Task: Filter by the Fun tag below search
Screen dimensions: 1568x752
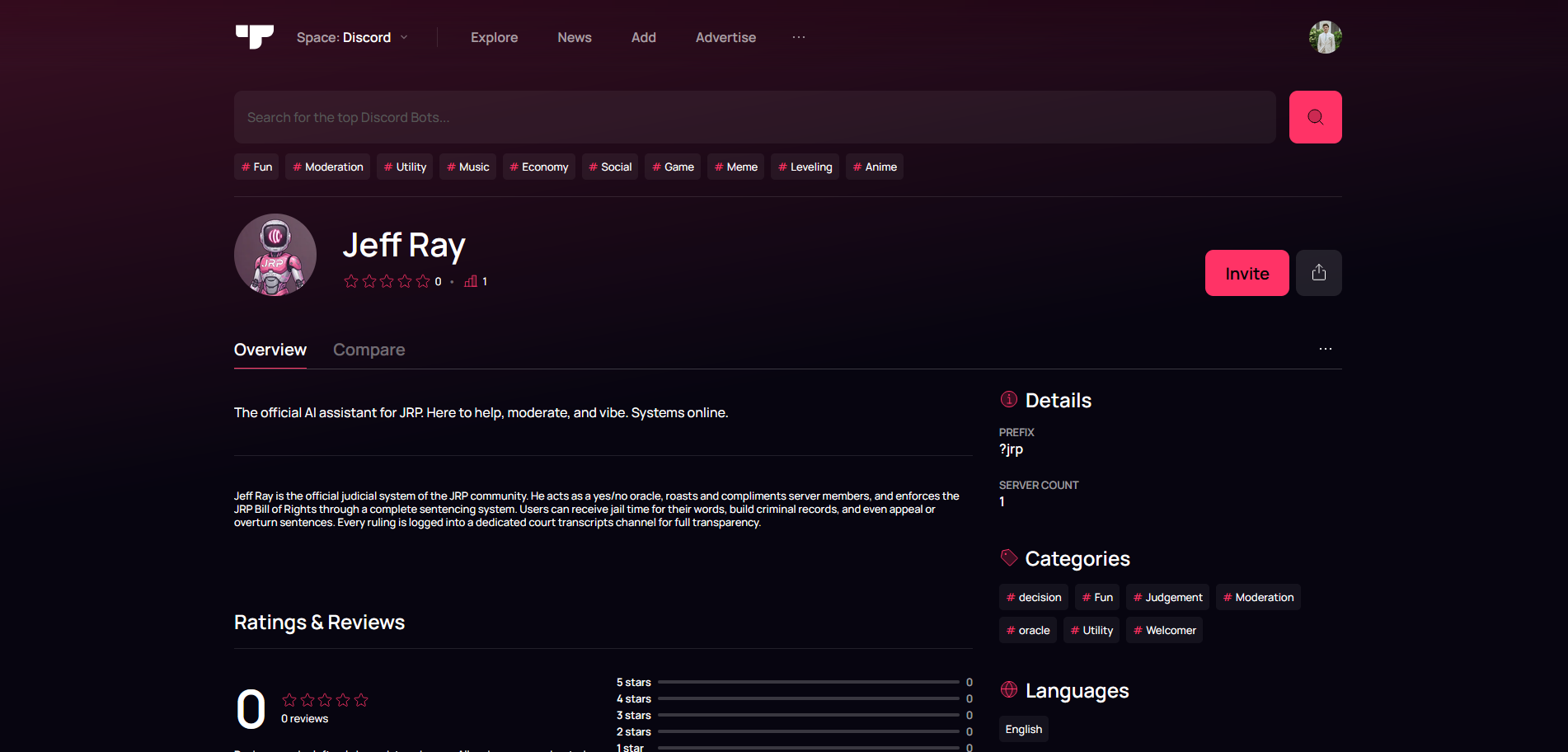Action: click(256, 167)
